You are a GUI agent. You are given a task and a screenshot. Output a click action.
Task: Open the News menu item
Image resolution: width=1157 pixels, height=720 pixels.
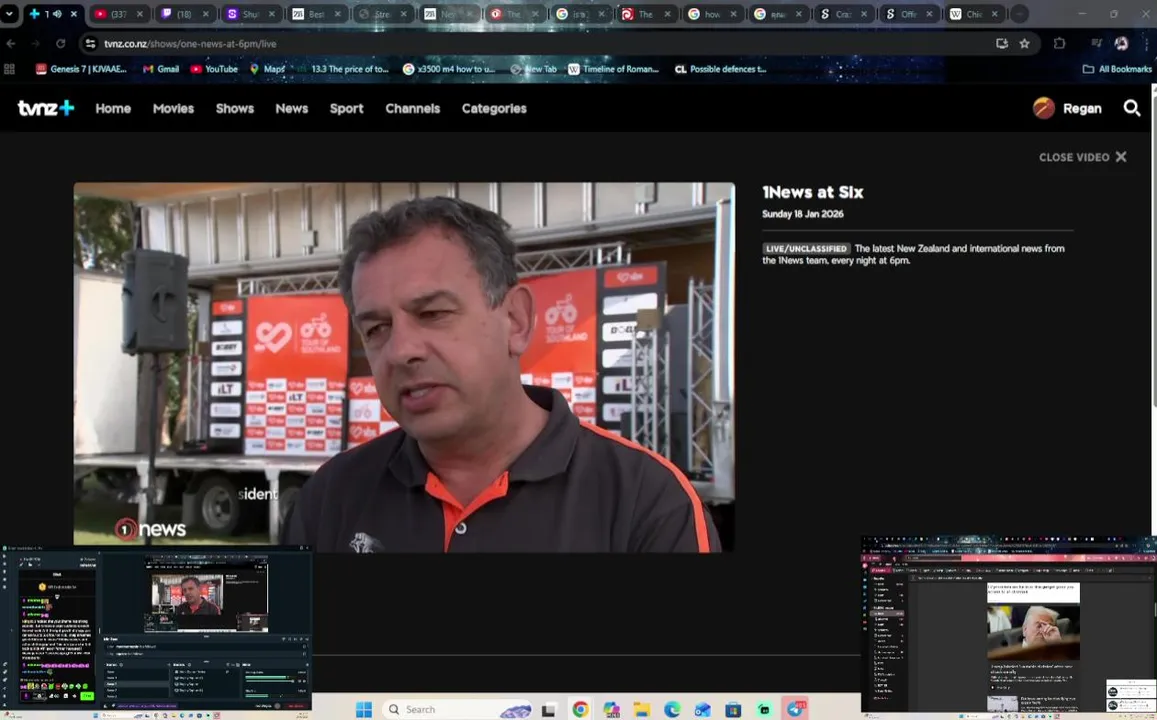click(x=291, y=108)
